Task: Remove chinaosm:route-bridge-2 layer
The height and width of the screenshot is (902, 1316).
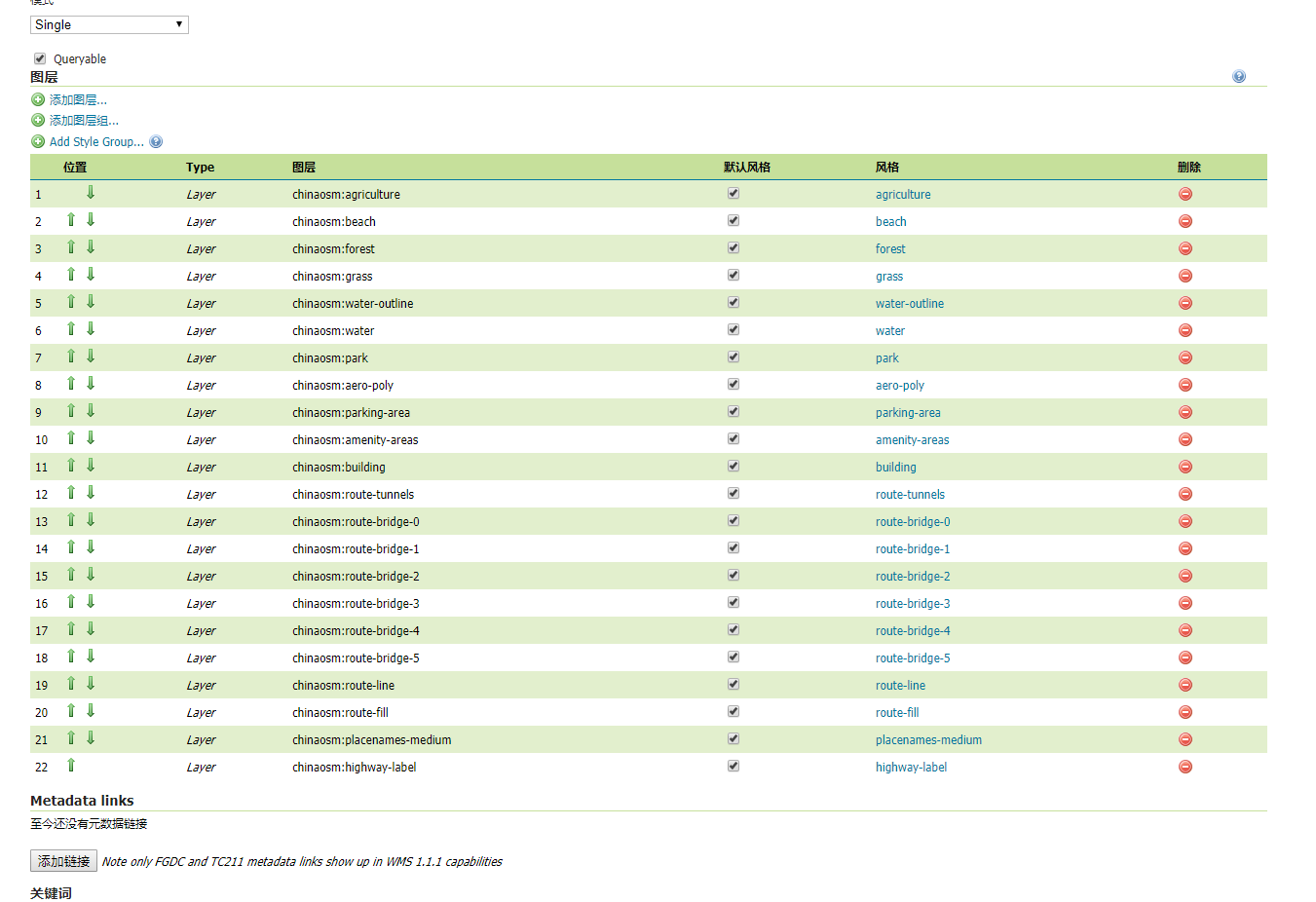Action: coord(1185,576)
